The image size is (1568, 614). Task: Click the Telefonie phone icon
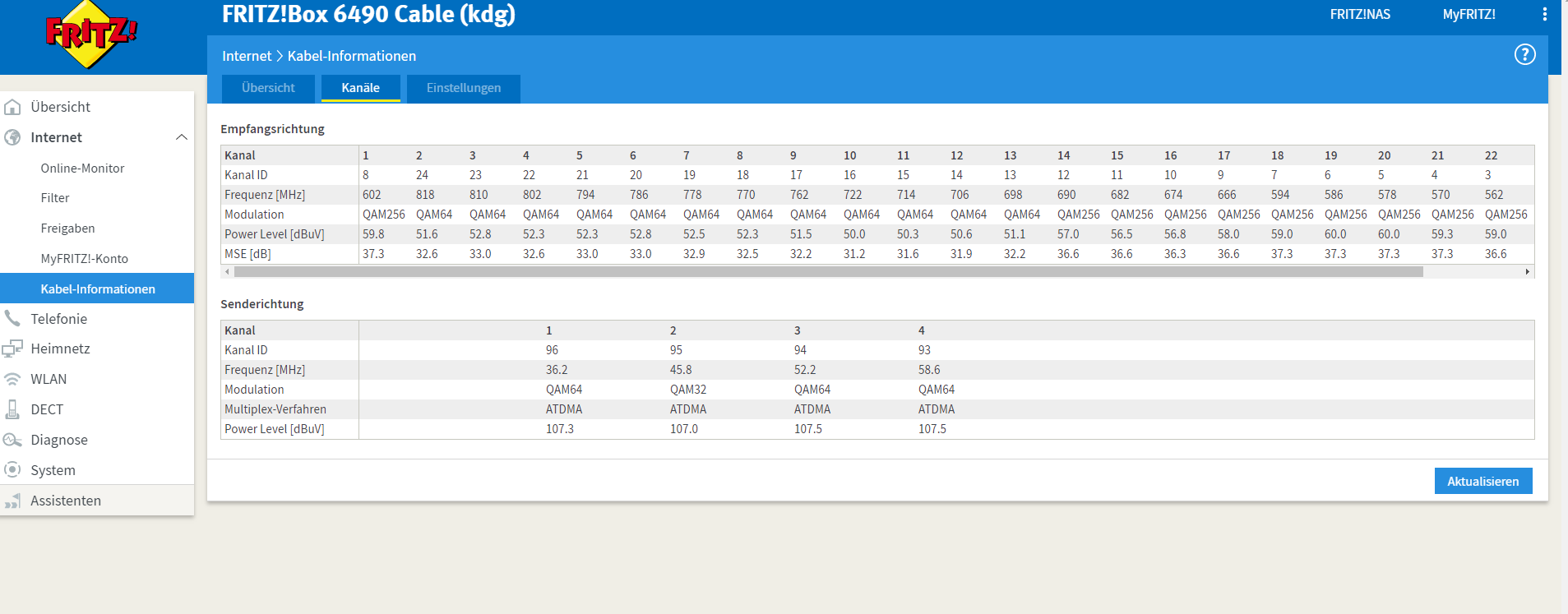(x=12, y=318)
